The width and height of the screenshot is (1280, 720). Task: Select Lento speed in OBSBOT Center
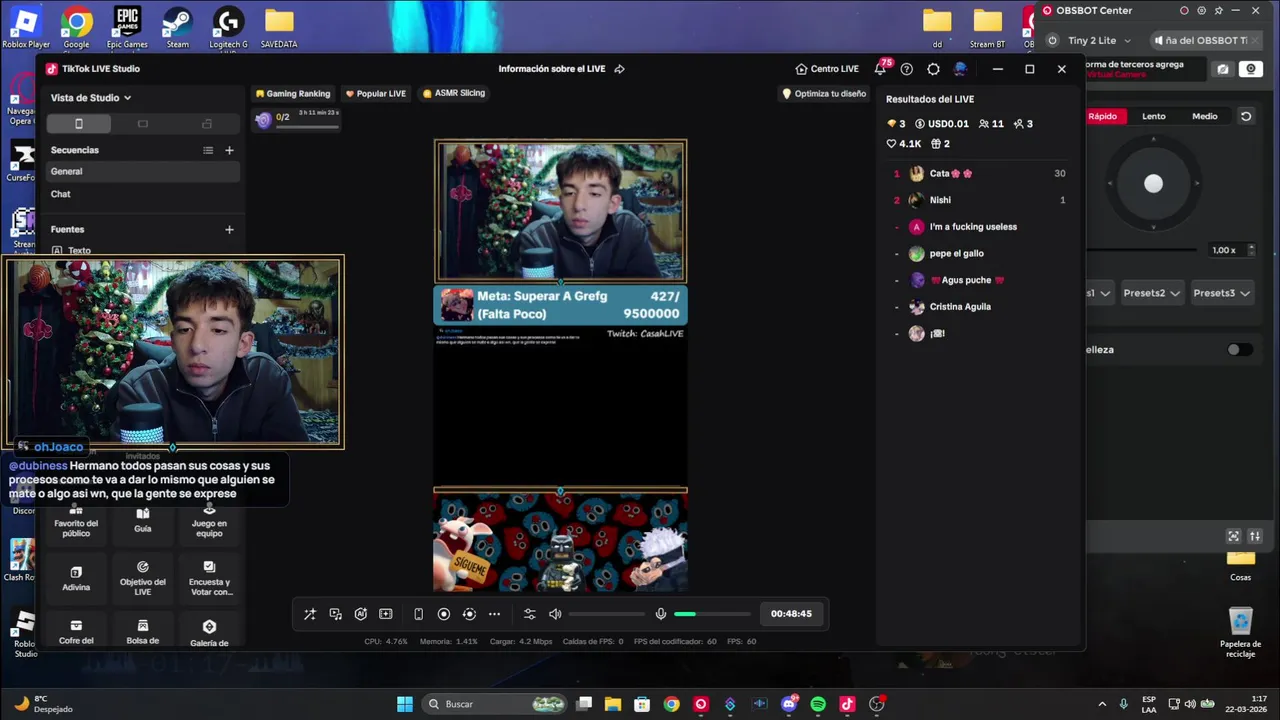click(x=1154, y=116)
